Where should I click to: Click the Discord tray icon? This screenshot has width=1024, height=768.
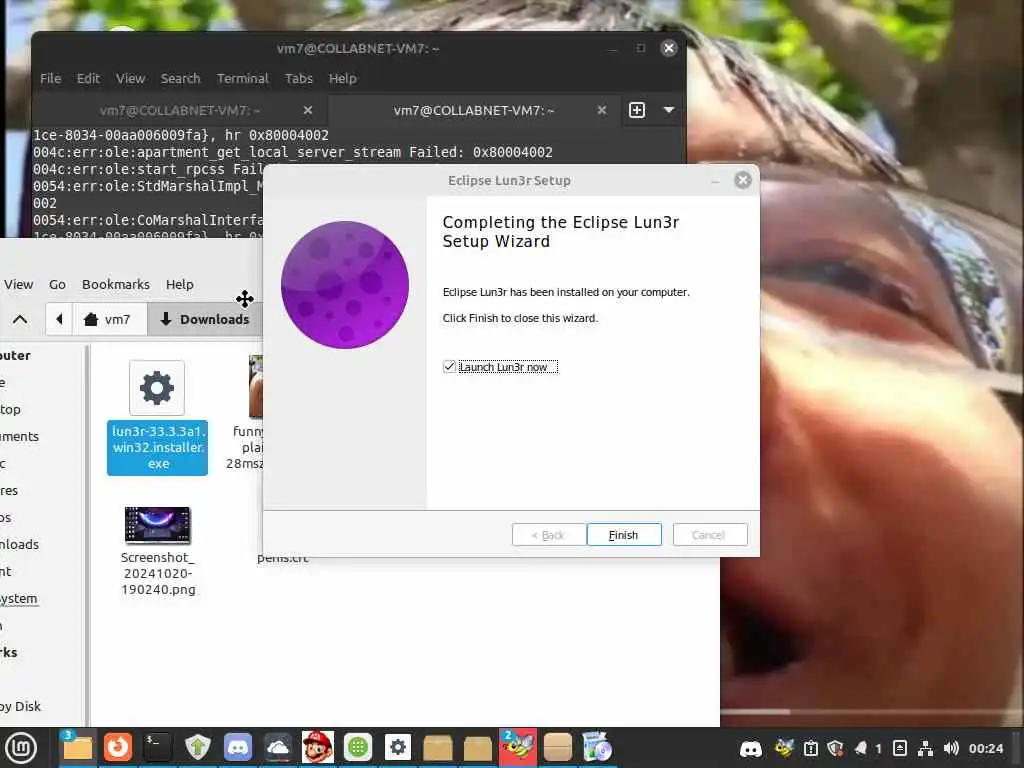tap(751, 748)
